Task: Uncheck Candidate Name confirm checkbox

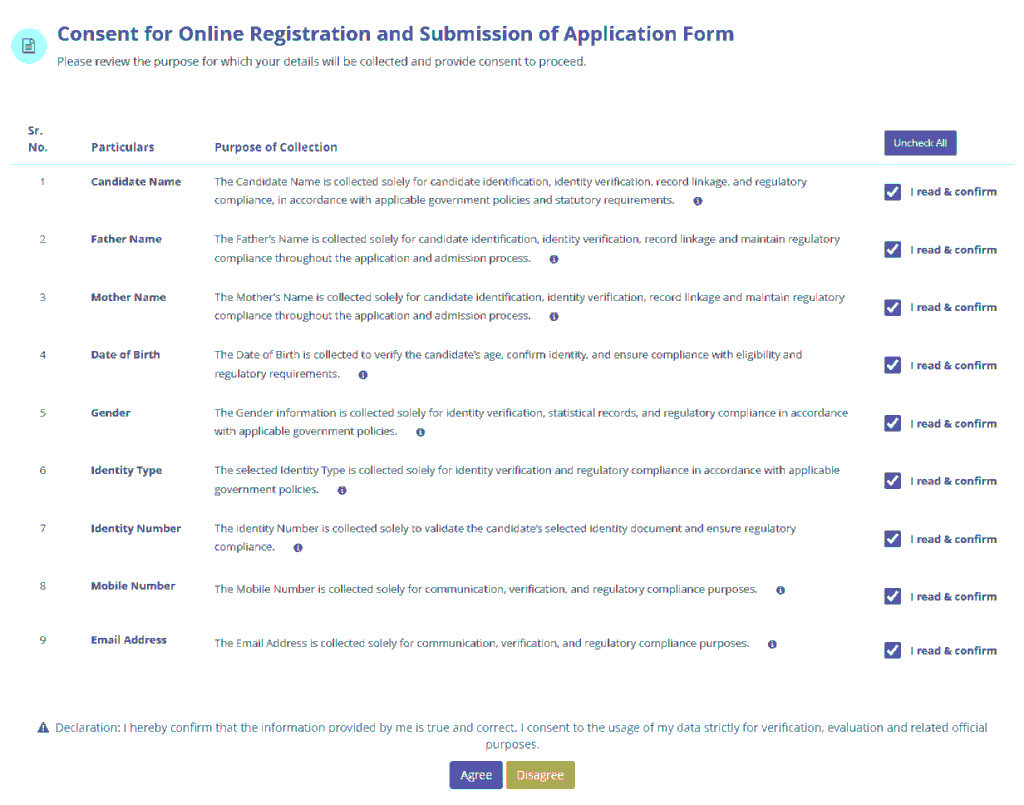Action: click(893, 192)
